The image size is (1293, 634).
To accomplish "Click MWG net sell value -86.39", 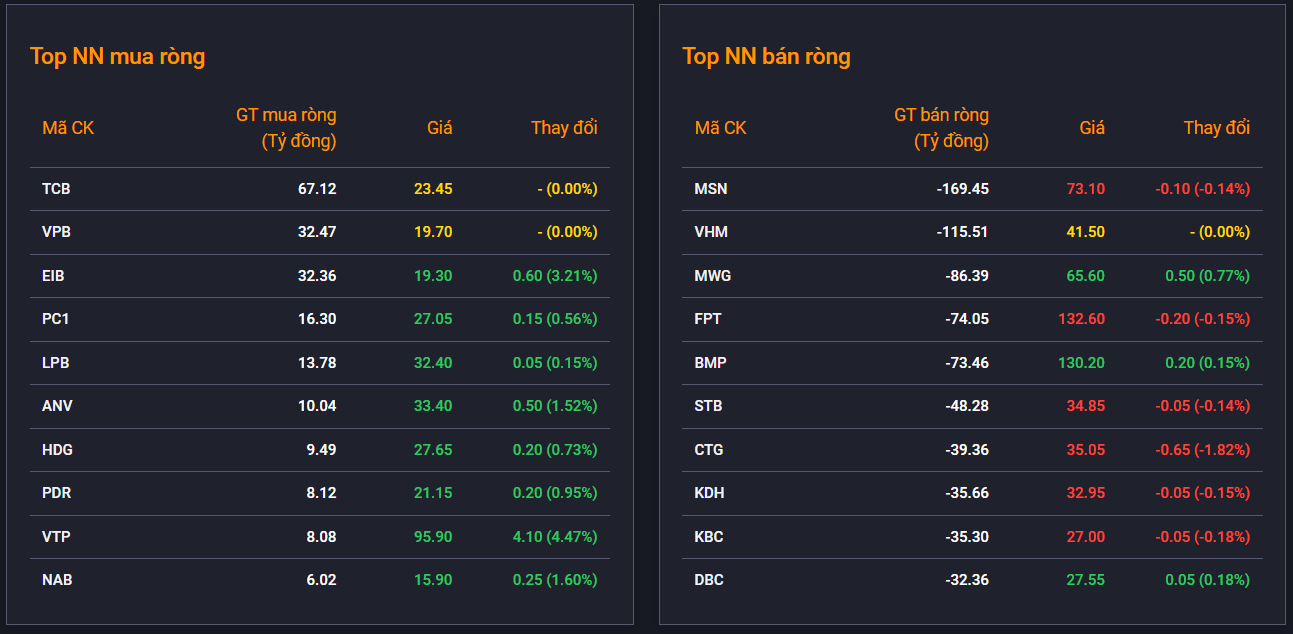I will [x=966, y=276].
